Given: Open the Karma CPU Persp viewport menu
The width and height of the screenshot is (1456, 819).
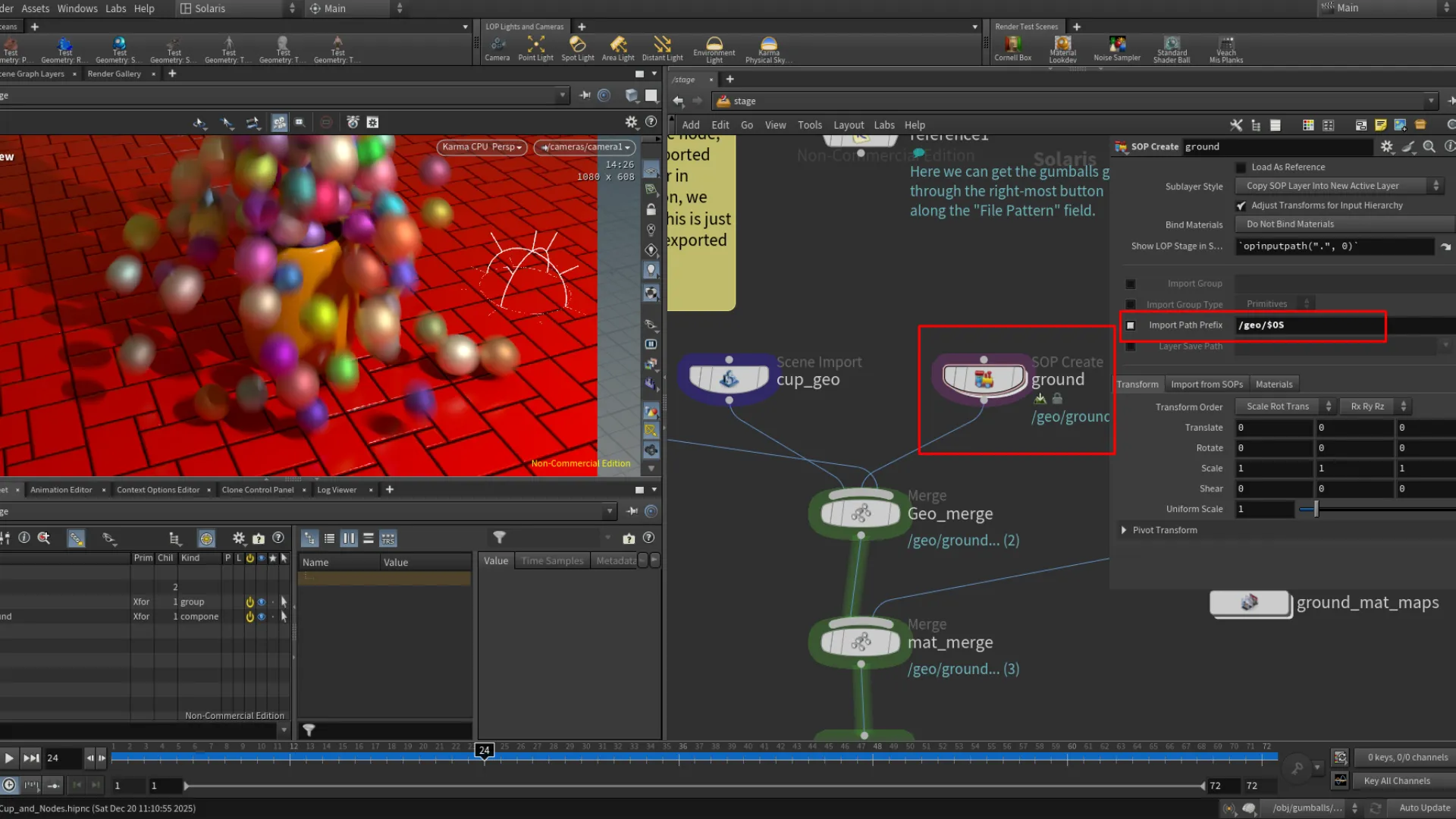Looking at the screenshot, I should pyautogui.click(x=482, y=147).
